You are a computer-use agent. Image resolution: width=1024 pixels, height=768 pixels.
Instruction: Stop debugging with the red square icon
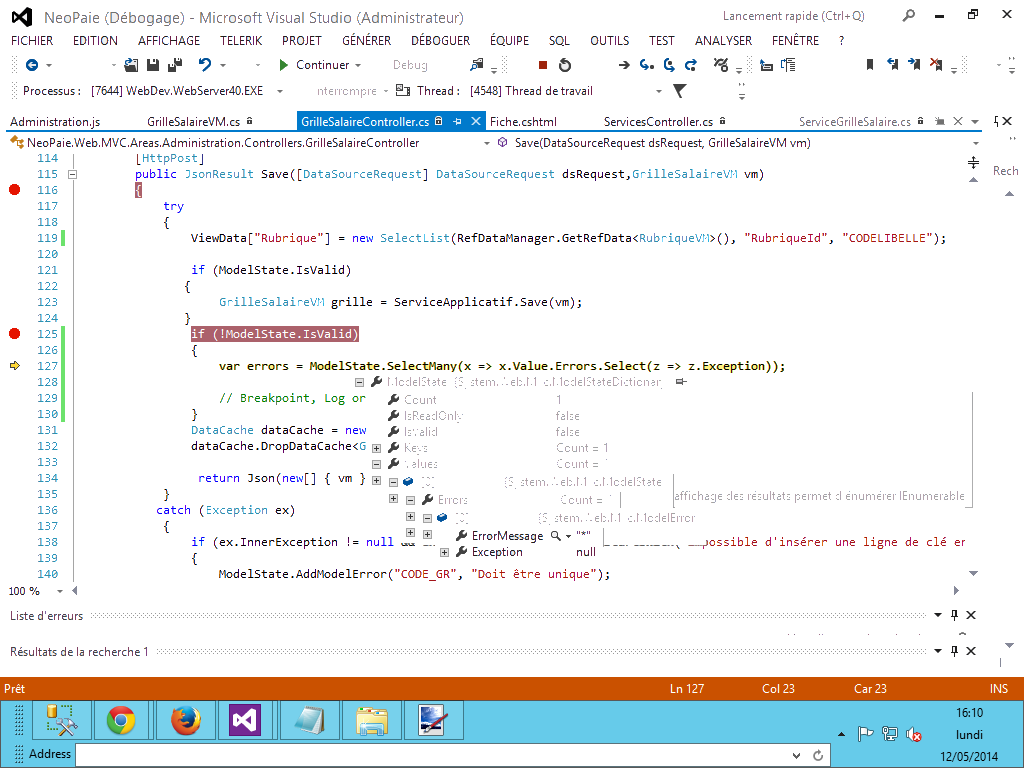click(542, 65)
